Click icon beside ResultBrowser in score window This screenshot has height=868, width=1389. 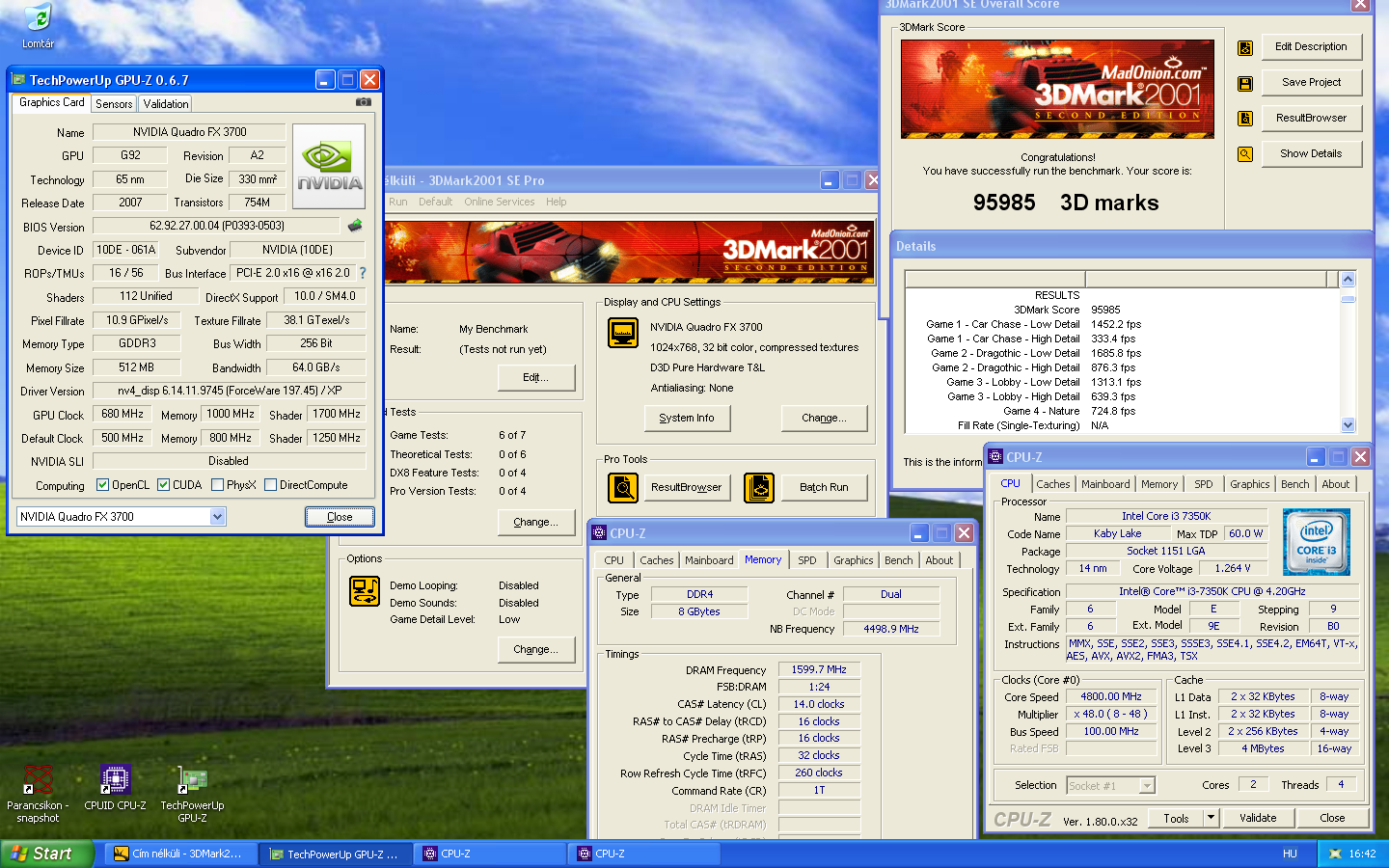(x=1245, y=119)
